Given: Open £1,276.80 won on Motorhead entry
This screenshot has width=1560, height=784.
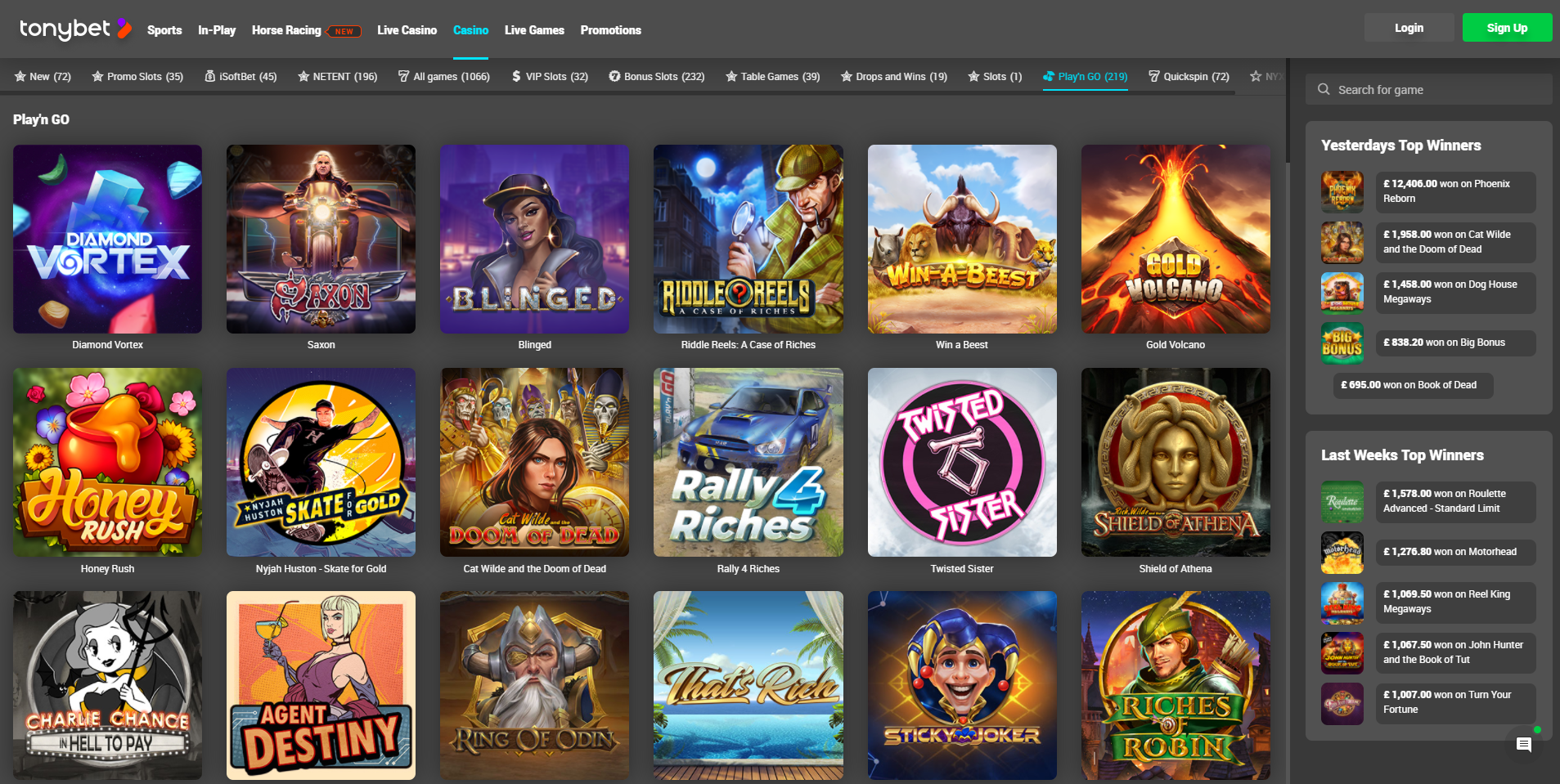Looking at the screenshot, I should (1455, 552).
